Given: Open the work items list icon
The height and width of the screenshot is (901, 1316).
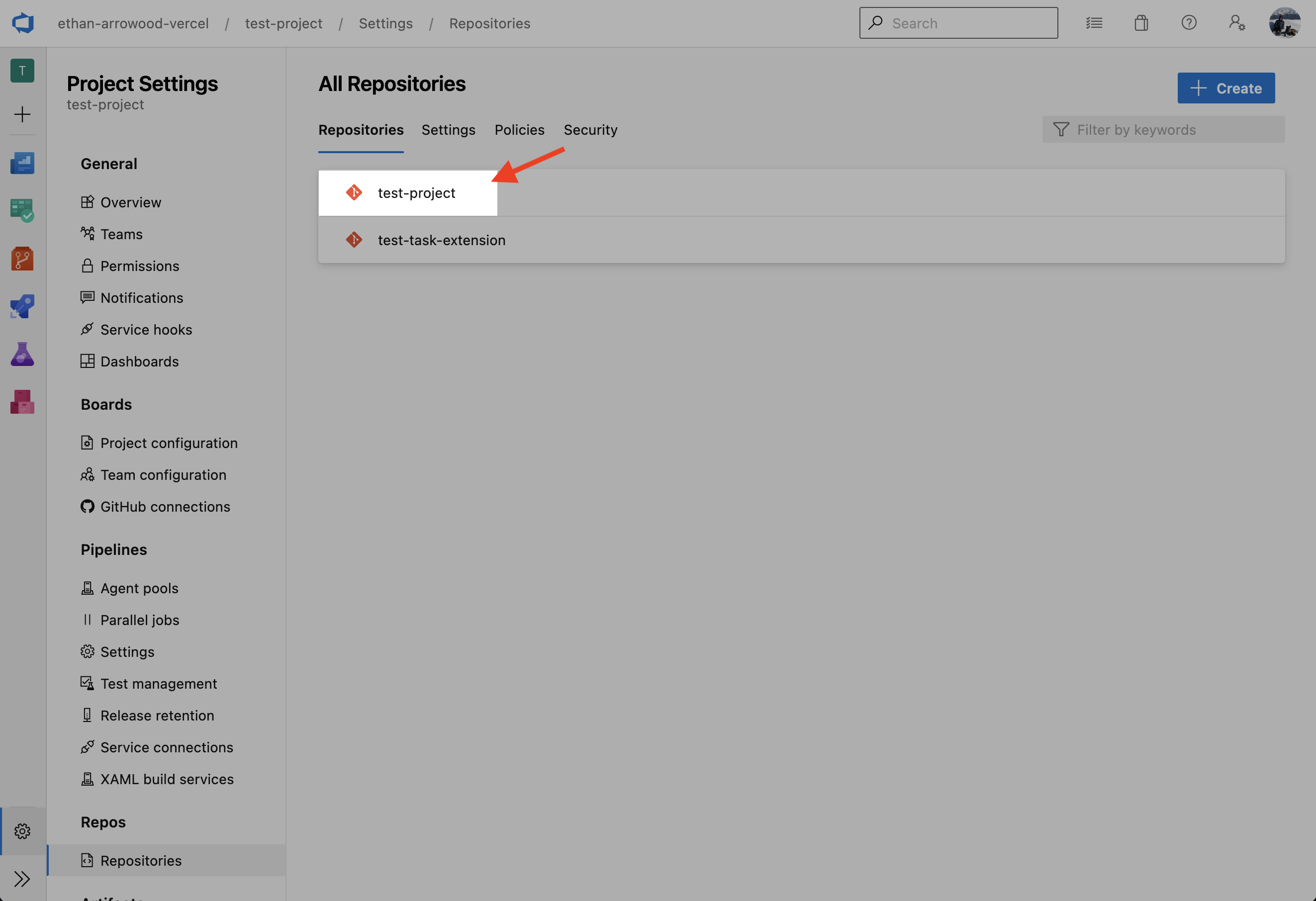Looking at the screenshot, I should [1094, 23].
